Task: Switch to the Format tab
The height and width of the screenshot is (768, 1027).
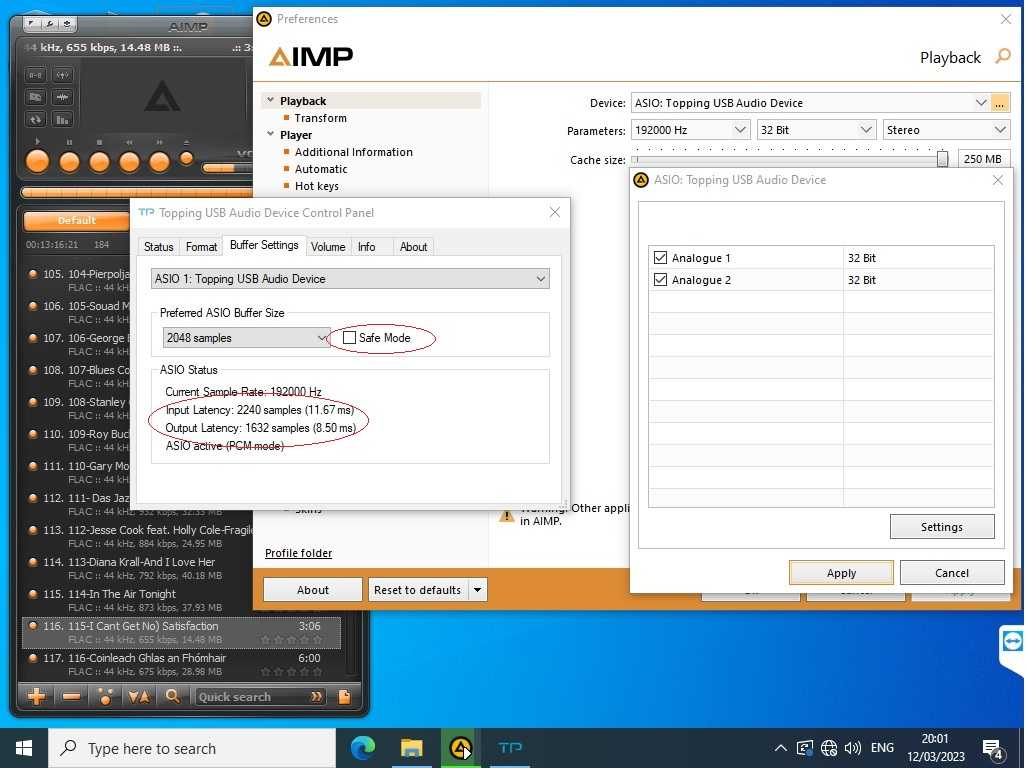Action: click(x=201, y=247)
